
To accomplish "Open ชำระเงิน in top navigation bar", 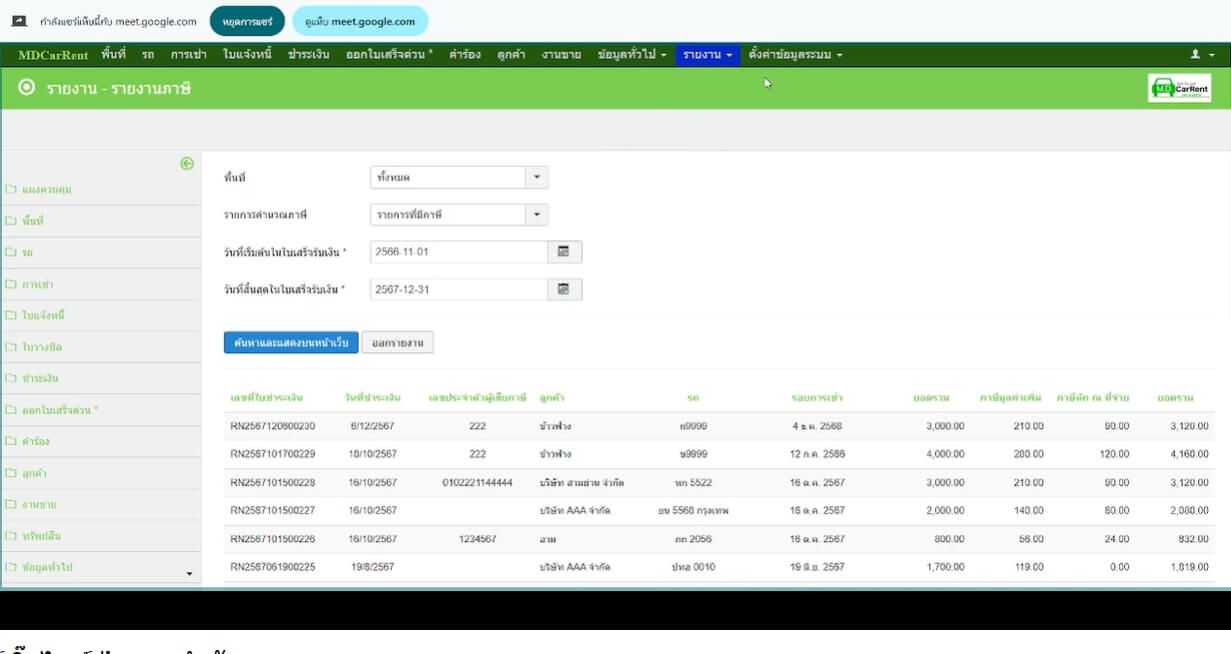I will coord(309,55).
